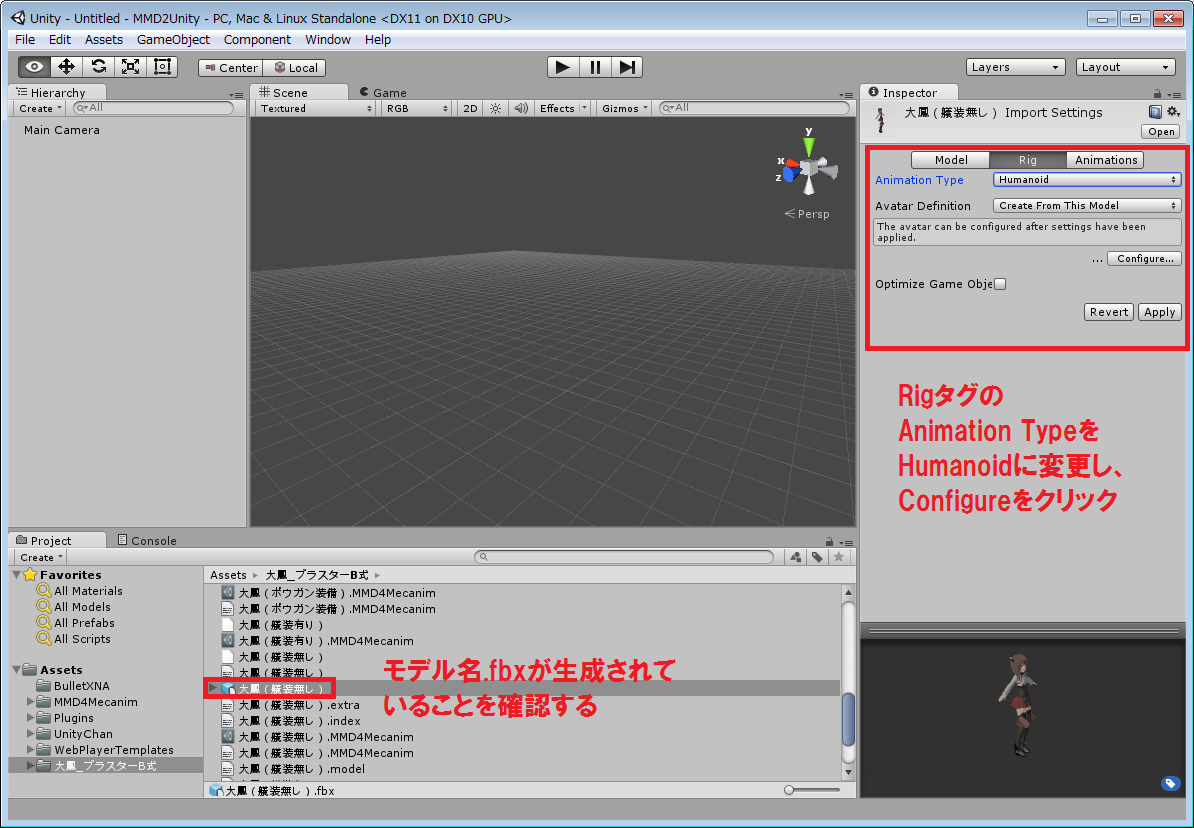Open Avatar Definition dropdown
The image size is (1194, 828).
point(1087,206)
